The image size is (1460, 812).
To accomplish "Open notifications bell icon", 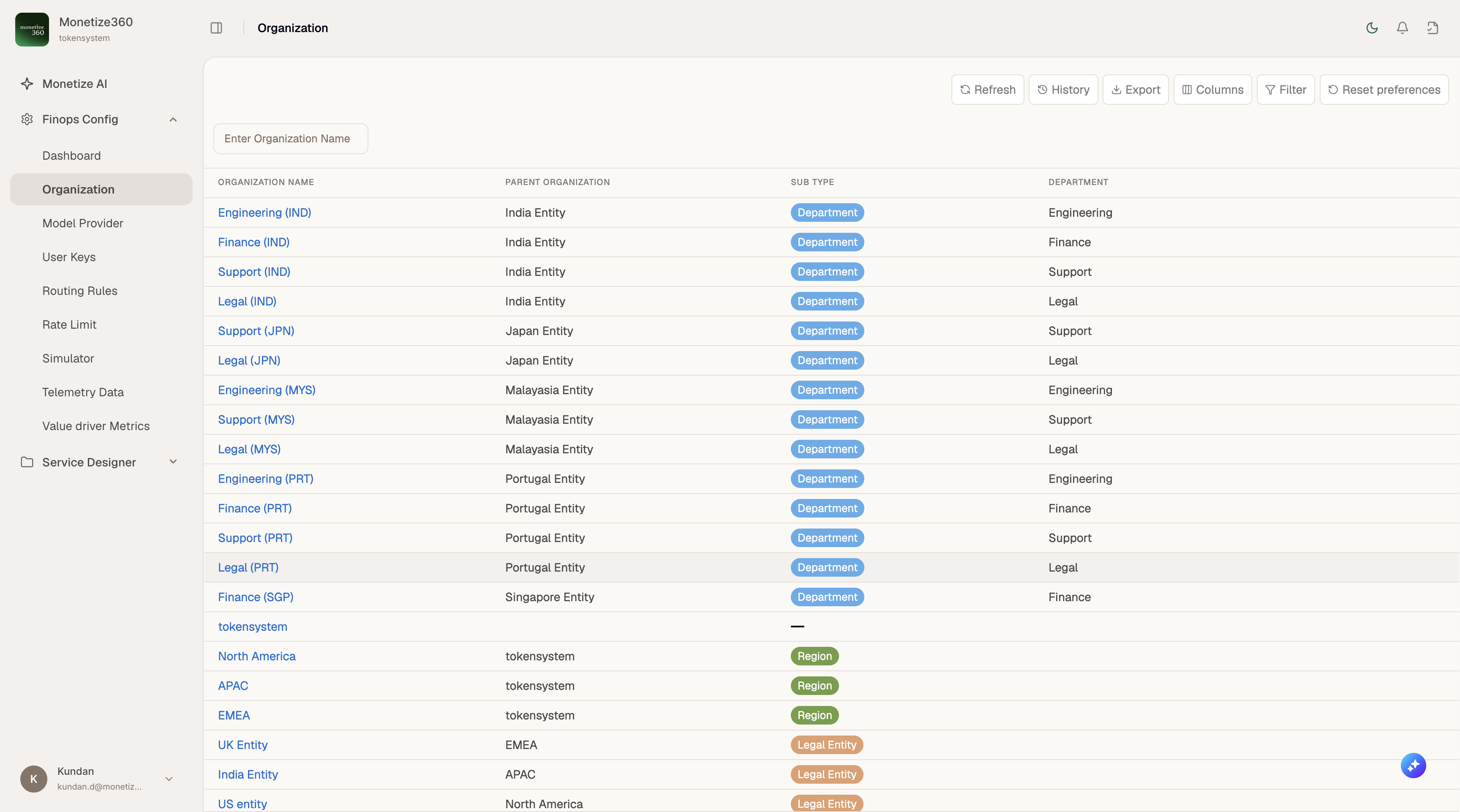I will 1402,28.
